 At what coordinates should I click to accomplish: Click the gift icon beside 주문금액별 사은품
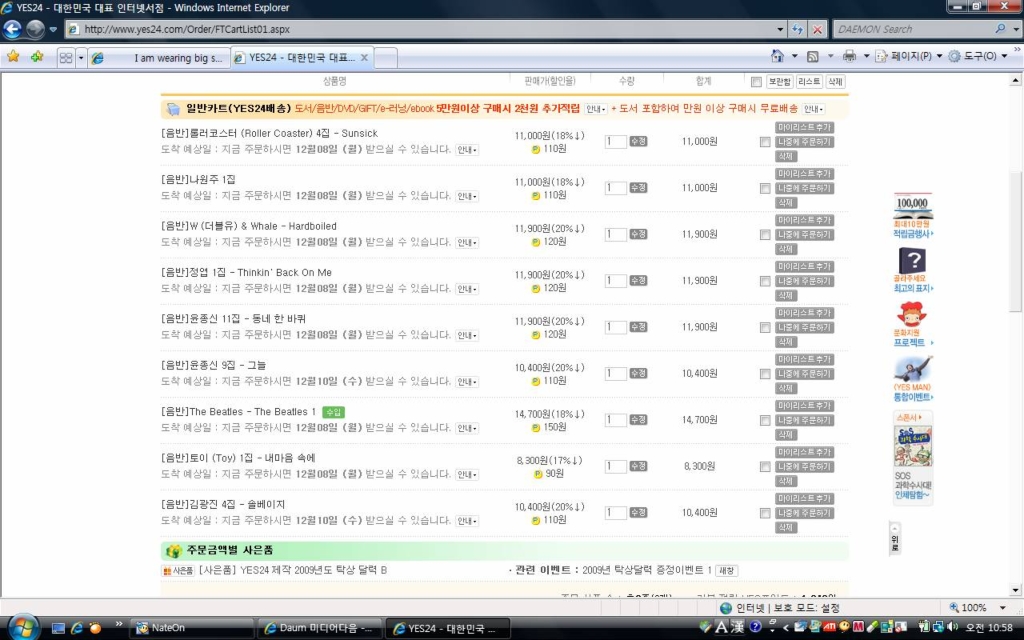point(174,551)
